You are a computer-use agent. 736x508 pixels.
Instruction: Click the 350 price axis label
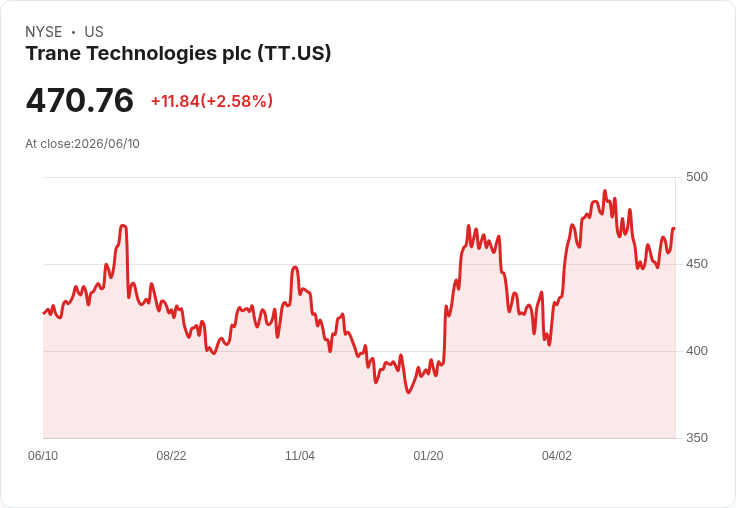697,438
